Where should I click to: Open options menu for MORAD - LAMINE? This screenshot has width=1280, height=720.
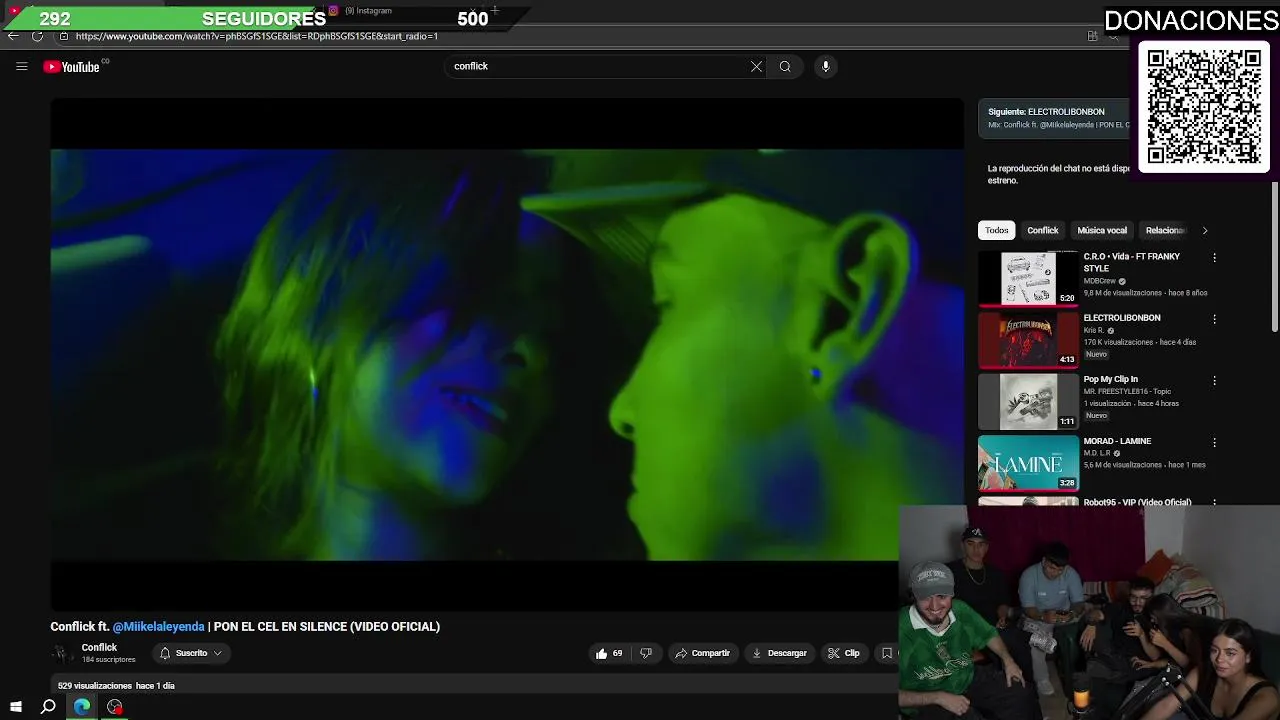pyautogui.click(x=1214, y=442)
